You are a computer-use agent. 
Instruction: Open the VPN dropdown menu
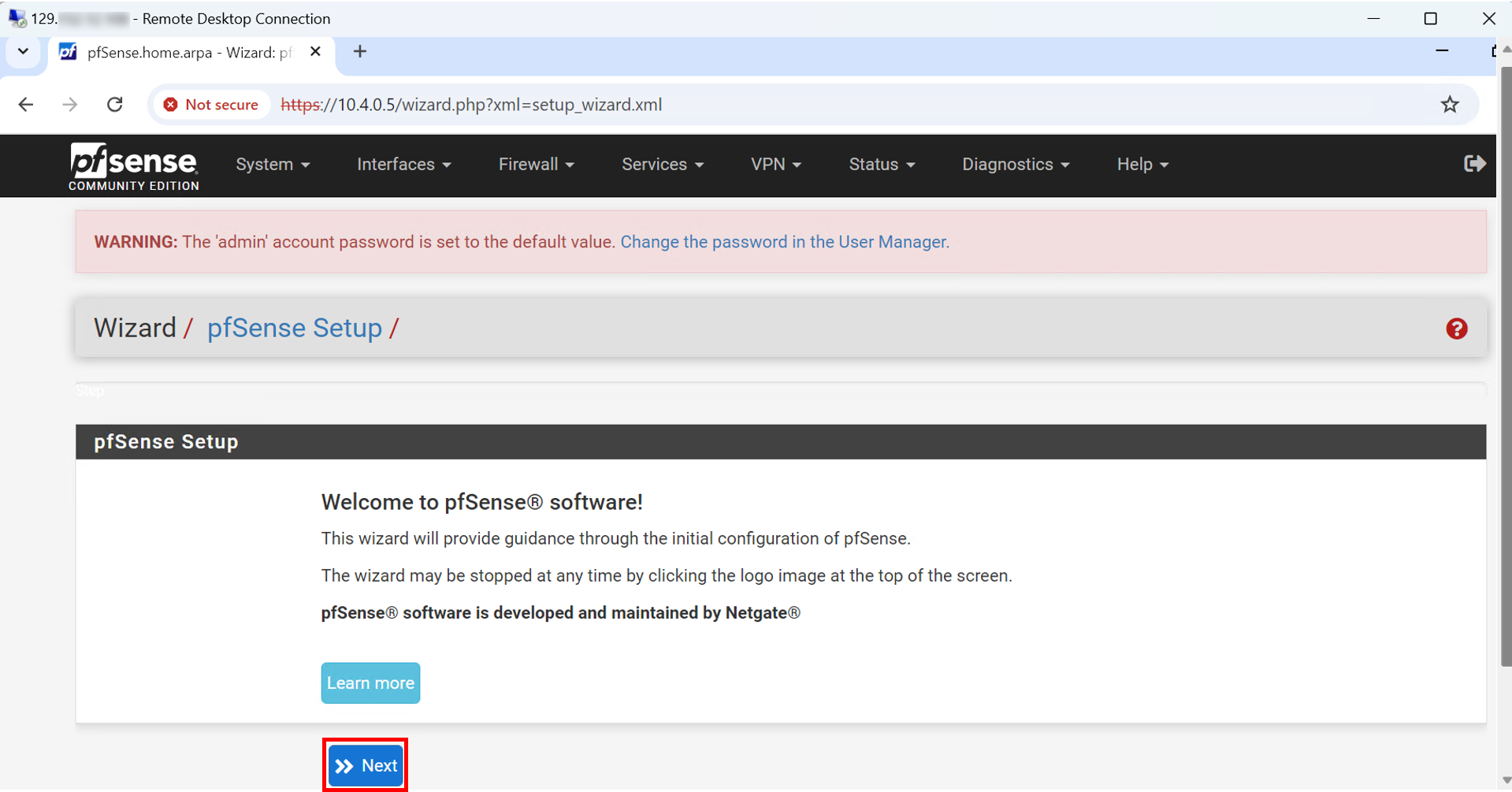click(x=776, y=165)
